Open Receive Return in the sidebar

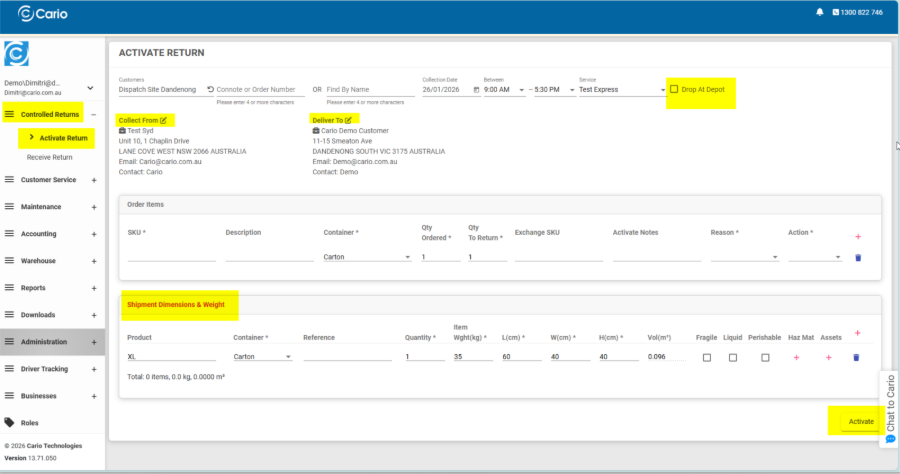[50, 157]
